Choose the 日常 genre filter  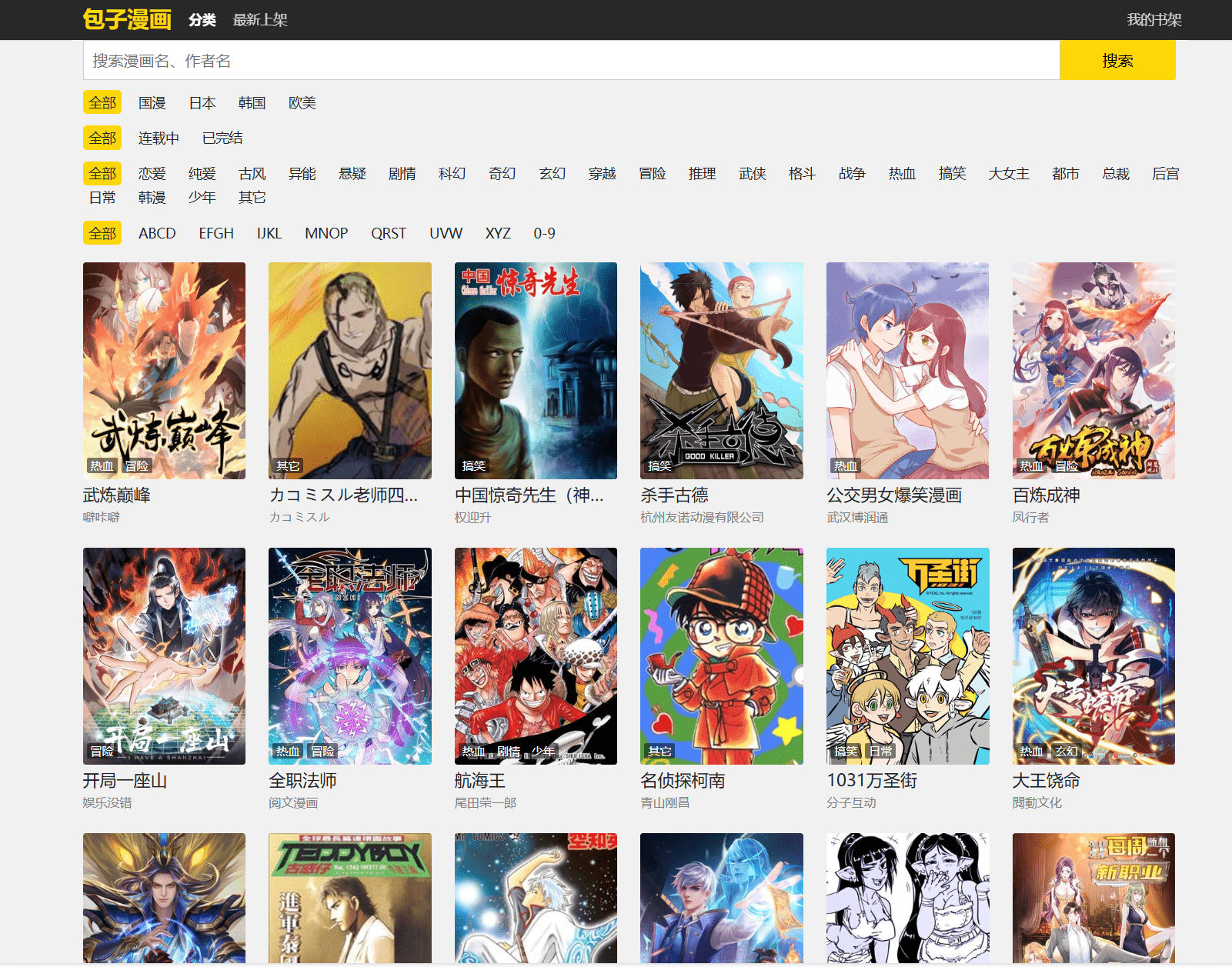[102, 198]
